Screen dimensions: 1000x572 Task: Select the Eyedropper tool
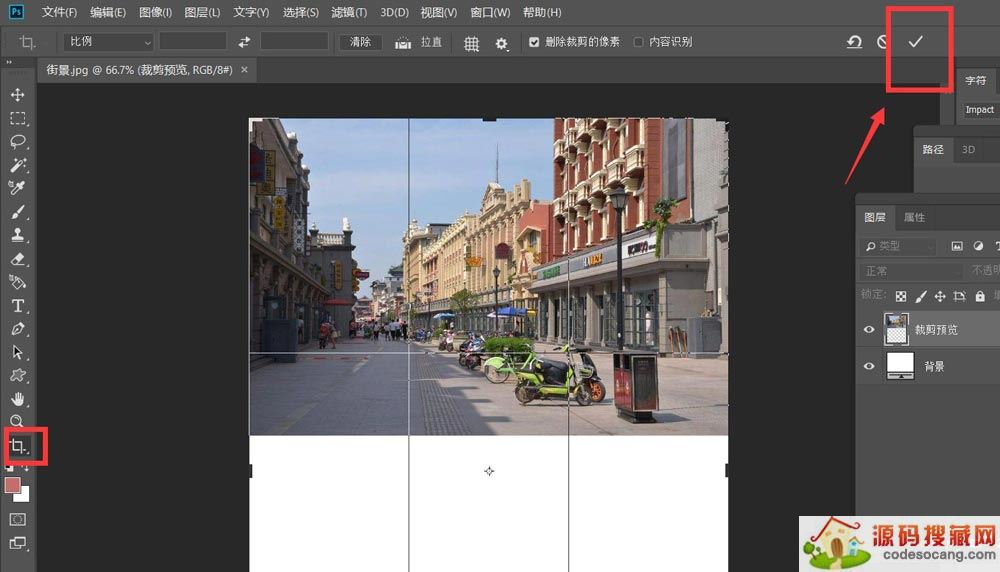[x=17, y=188]
